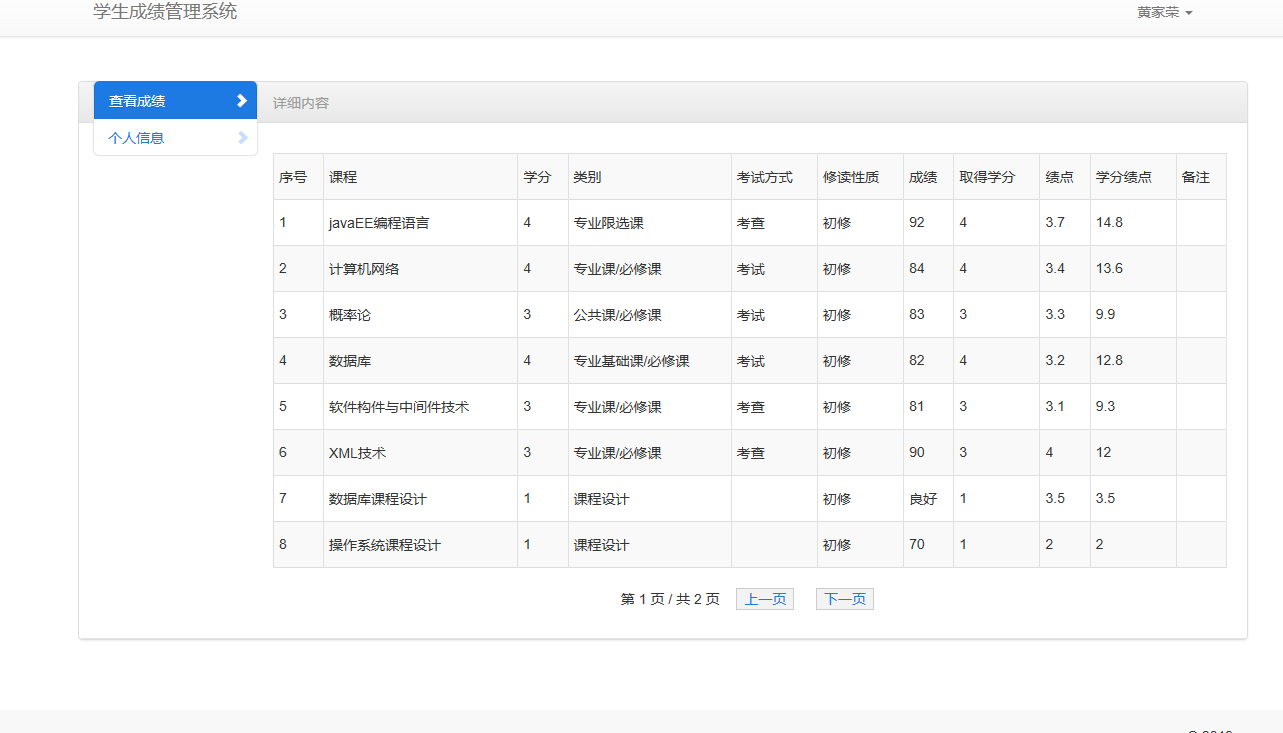This screenshot has width=1283, height=733.
Task: Select the javaEE编程语言 course name
Action: tap(378, 222)
